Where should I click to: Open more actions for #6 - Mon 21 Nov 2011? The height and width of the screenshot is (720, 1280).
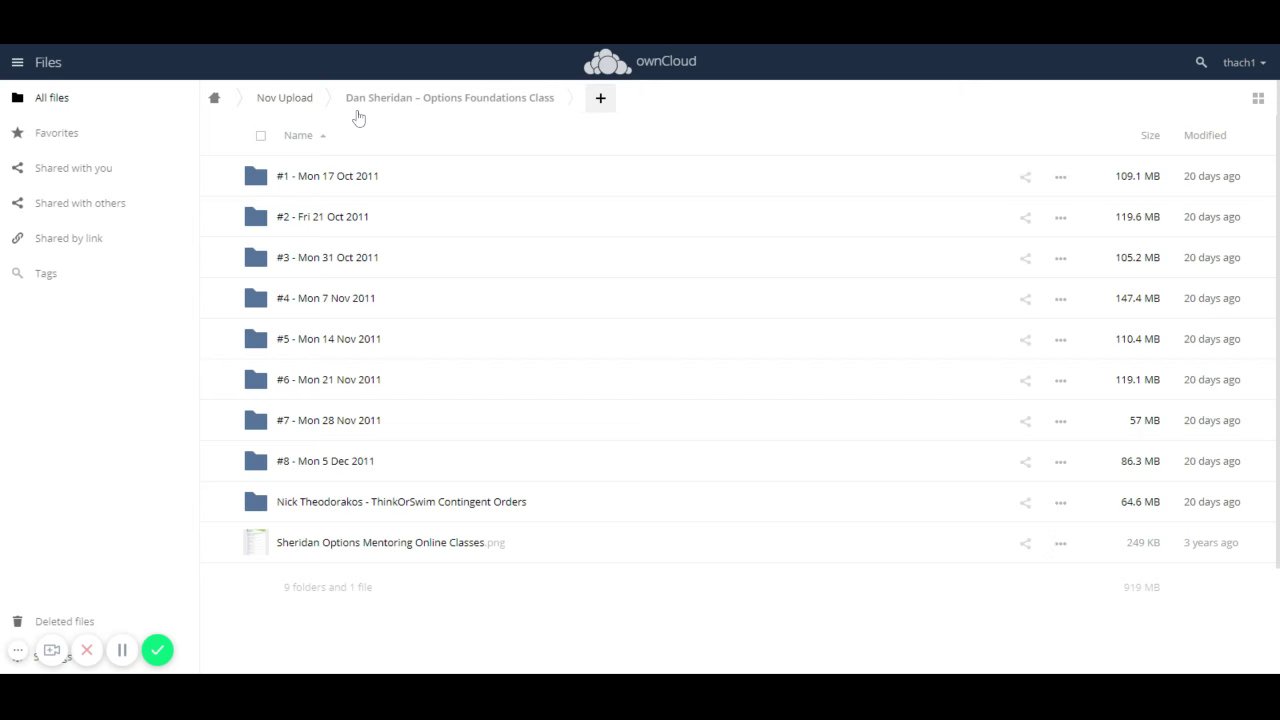[1060, 381]
